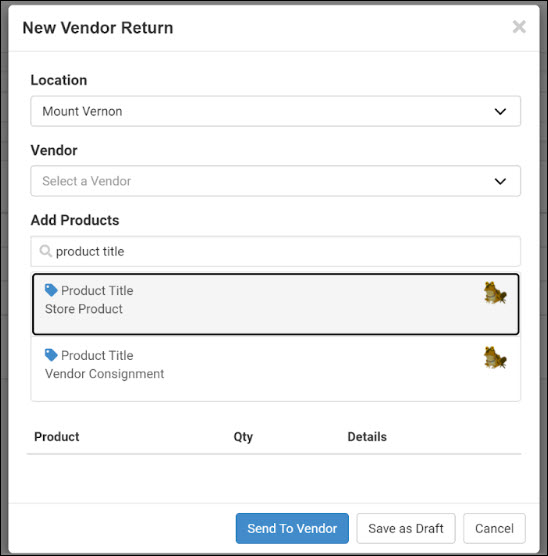Screen dimensions: 548x556
Task: Open the Mount Vernon location selector
Action: 276,111
